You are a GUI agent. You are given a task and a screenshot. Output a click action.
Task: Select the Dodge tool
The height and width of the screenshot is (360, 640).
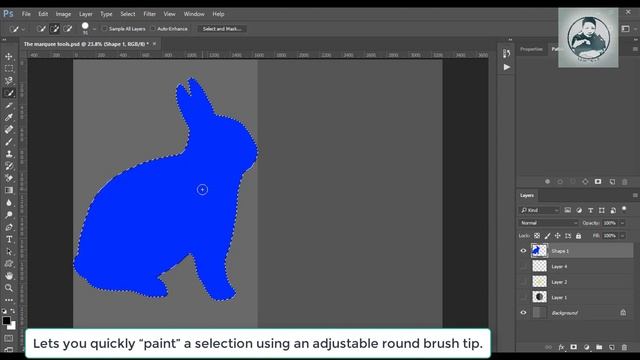[x=9, y=215]
